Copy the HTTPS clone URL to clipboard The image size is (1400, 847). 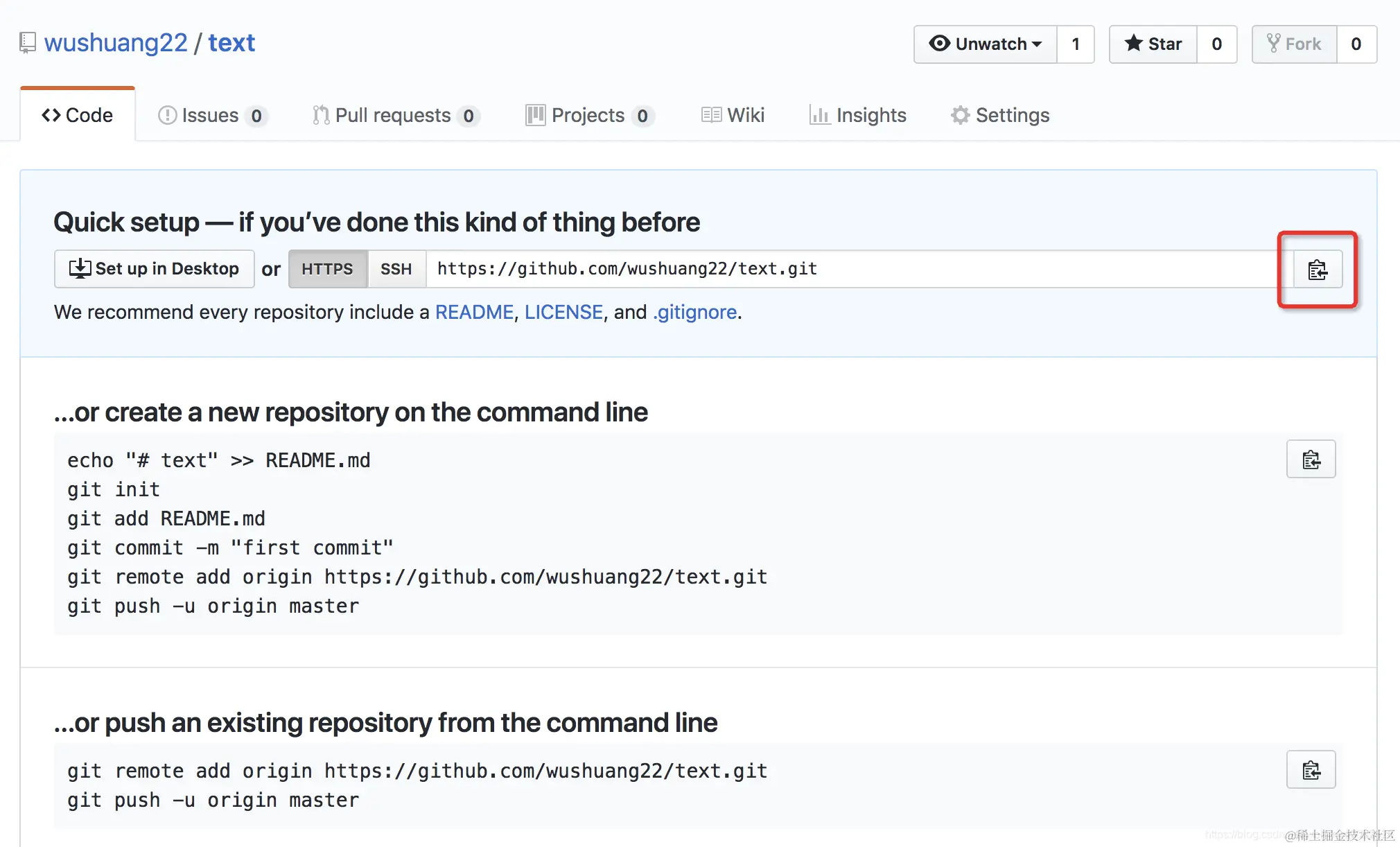click(x=1318, y=269)
